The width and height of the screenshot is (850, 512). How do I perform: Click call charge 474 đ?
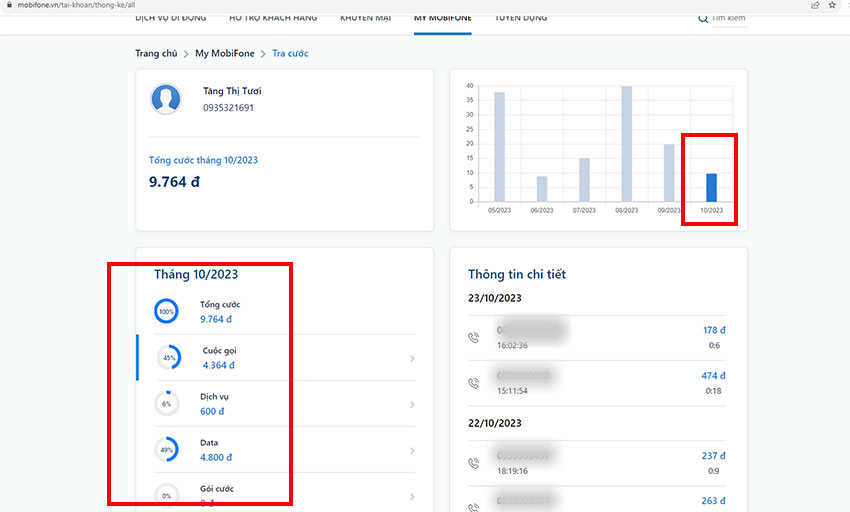point(713,375)
